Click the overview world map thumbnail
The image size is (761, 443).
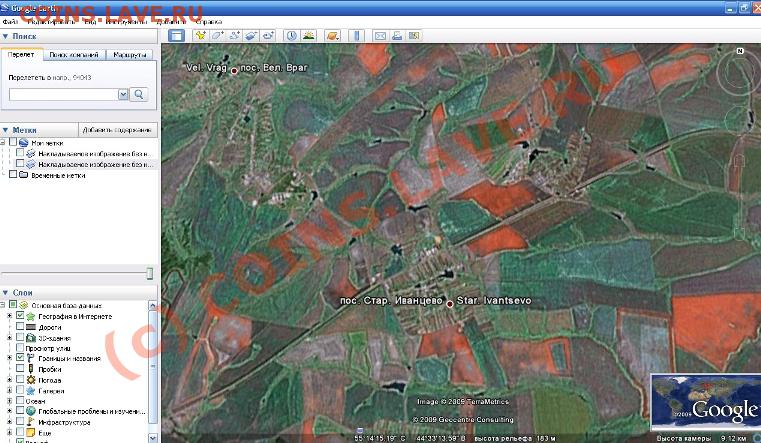[706, 402]
